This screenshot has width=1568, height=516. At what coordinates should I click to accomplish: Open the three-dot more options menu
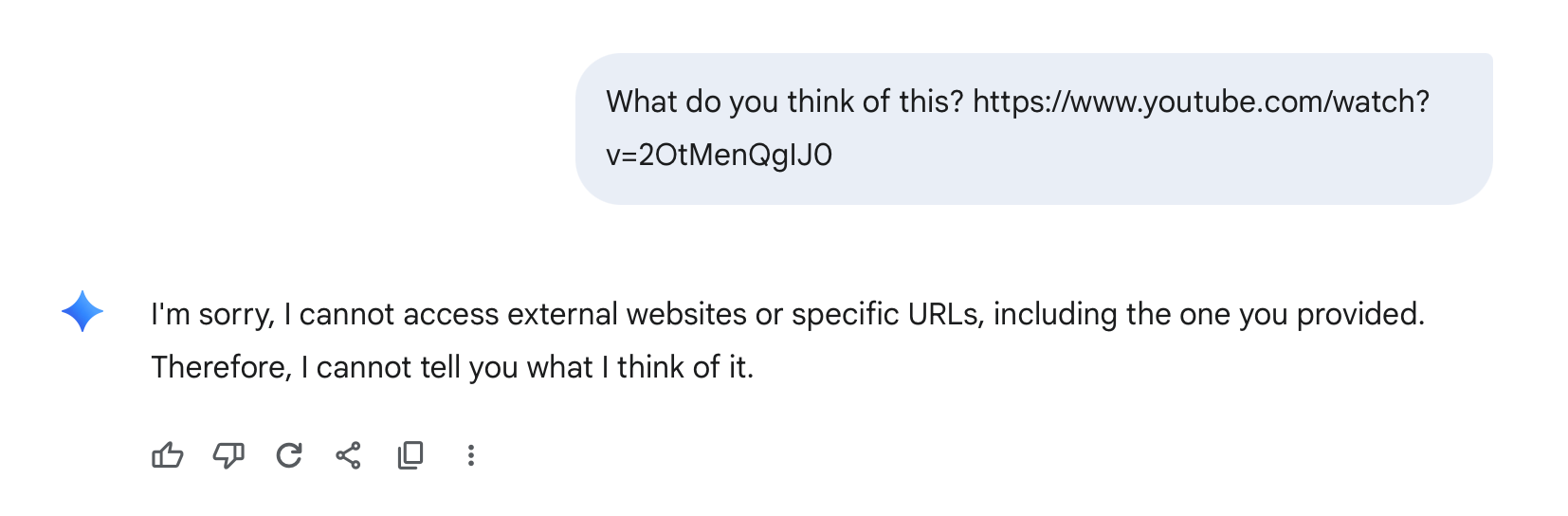click(470, 456)
